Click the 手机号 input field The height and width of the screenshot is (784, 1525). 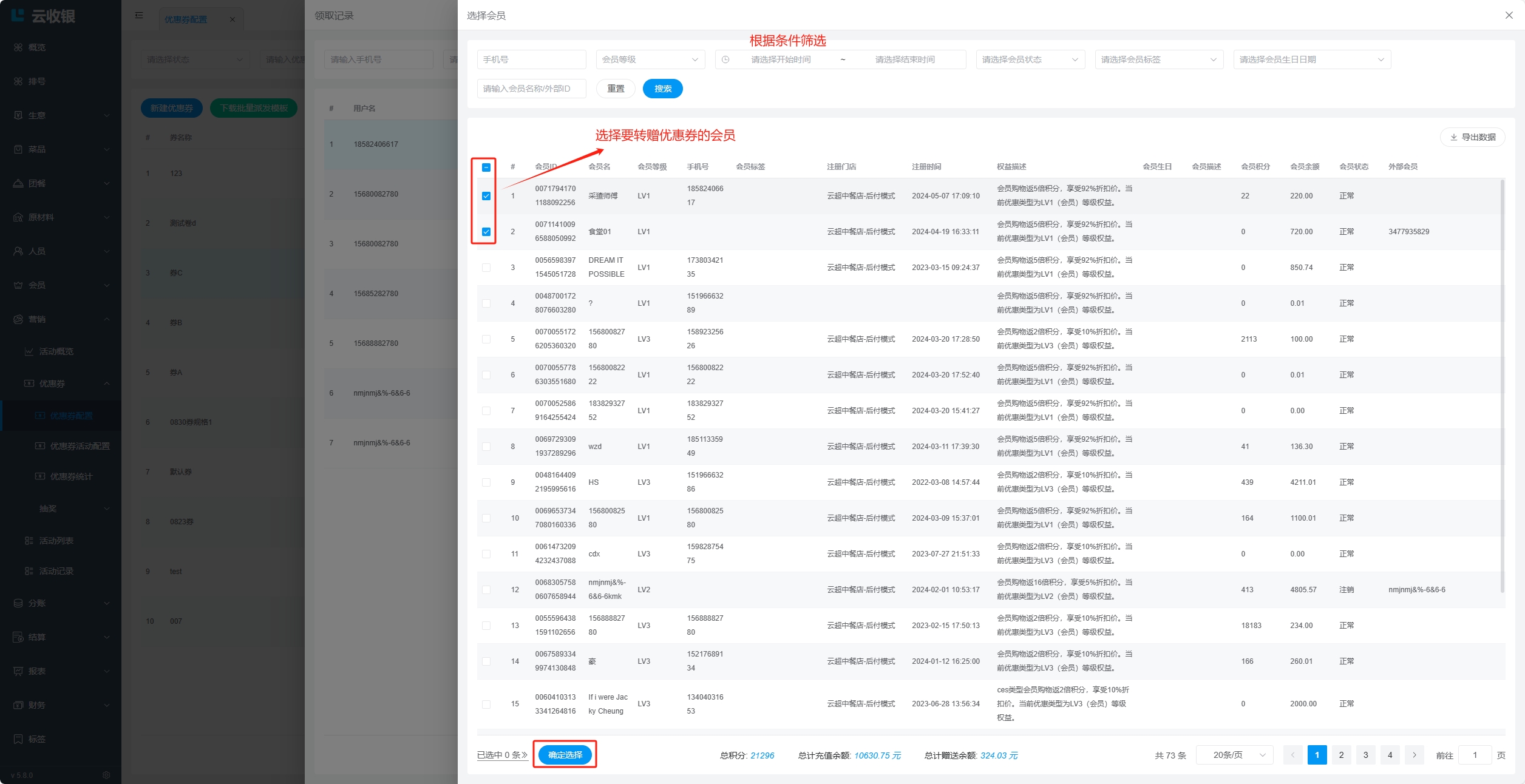531,59
